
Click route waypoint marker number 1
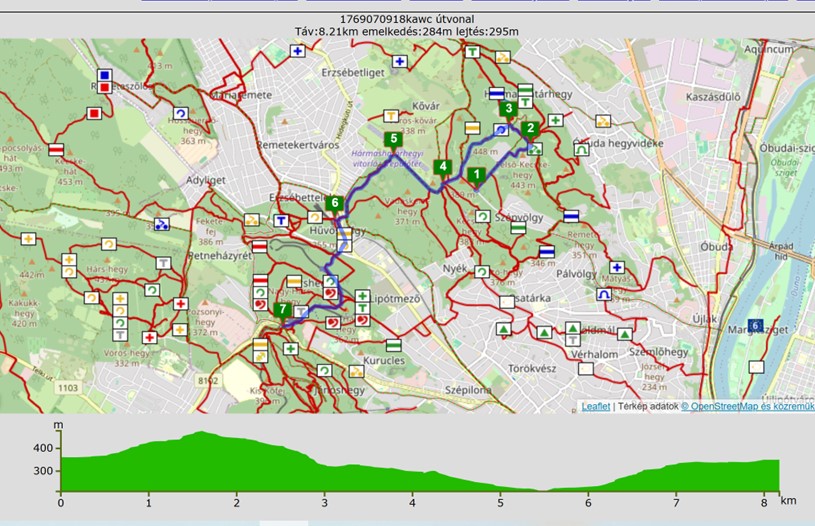point(476,175)
